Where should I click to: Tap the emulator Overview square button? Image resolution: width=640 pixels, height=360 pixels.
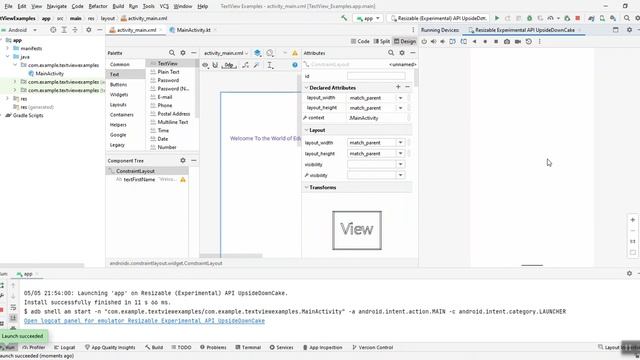[496, 42]
